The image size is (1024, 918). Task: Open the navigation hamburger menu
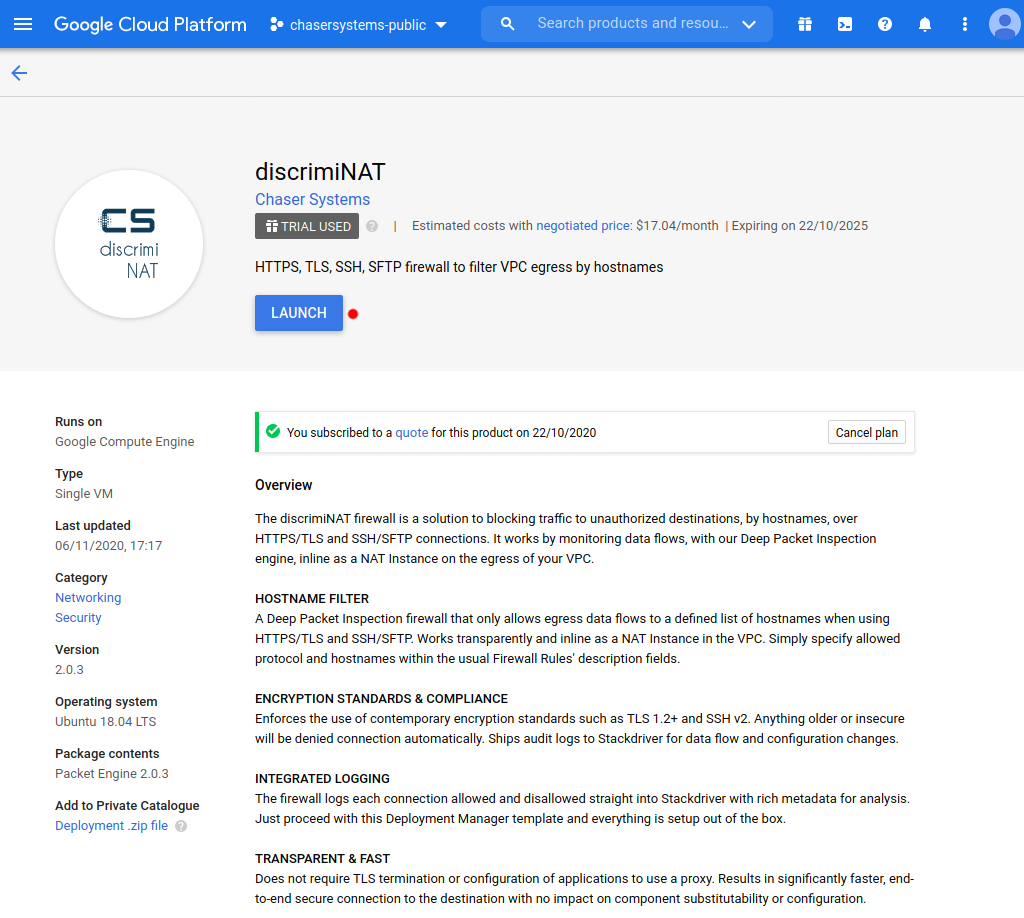pyautogui.click(x=24, y=24)
